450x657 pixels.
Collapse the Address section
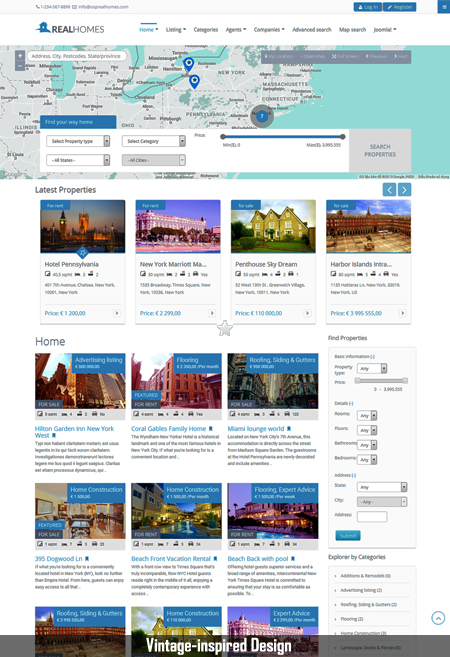coord(354,475)
